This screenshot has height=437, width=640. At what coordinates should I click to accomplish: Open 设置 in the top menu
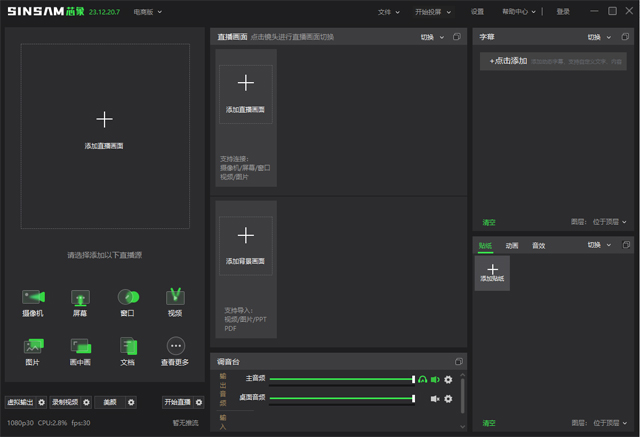click(x=477, y=12)
